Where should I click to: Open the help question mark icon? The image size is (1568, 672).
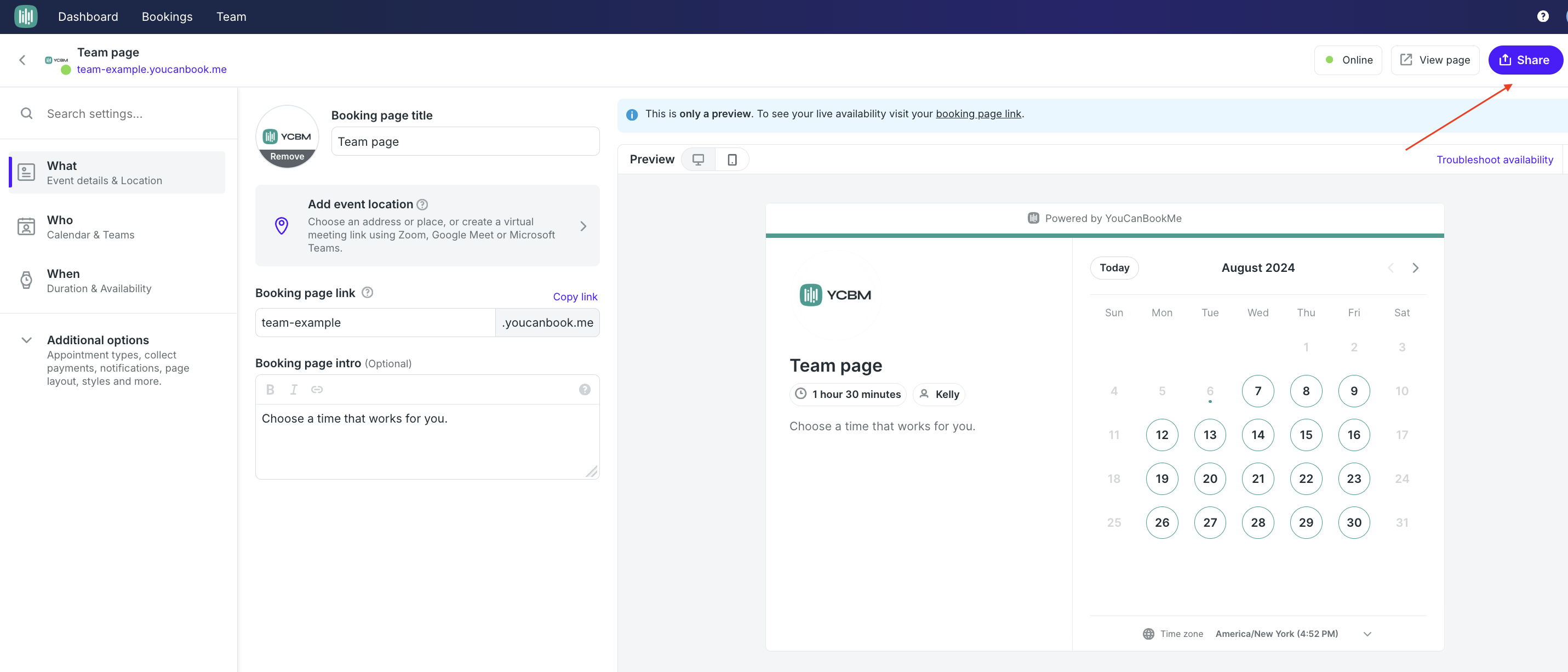coord(1542,16)
